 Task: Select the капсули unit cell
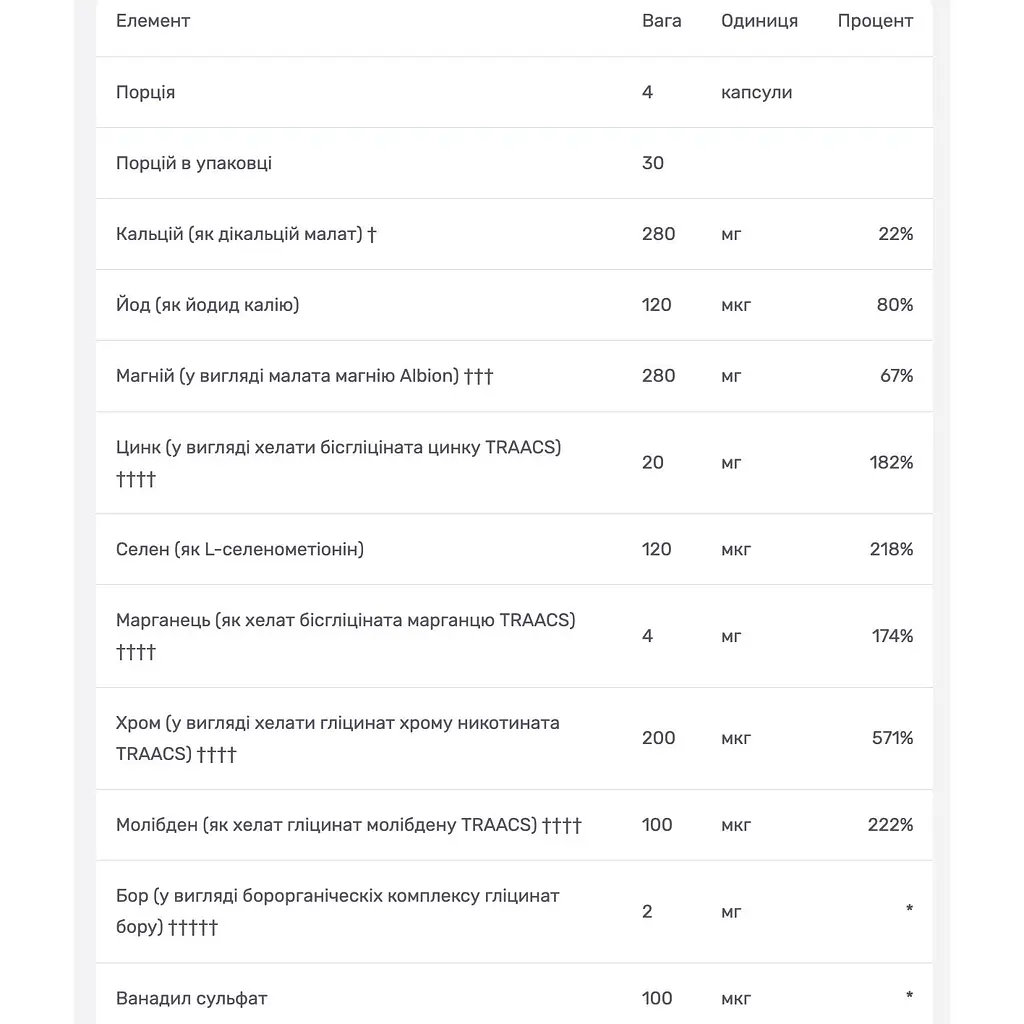756,92
